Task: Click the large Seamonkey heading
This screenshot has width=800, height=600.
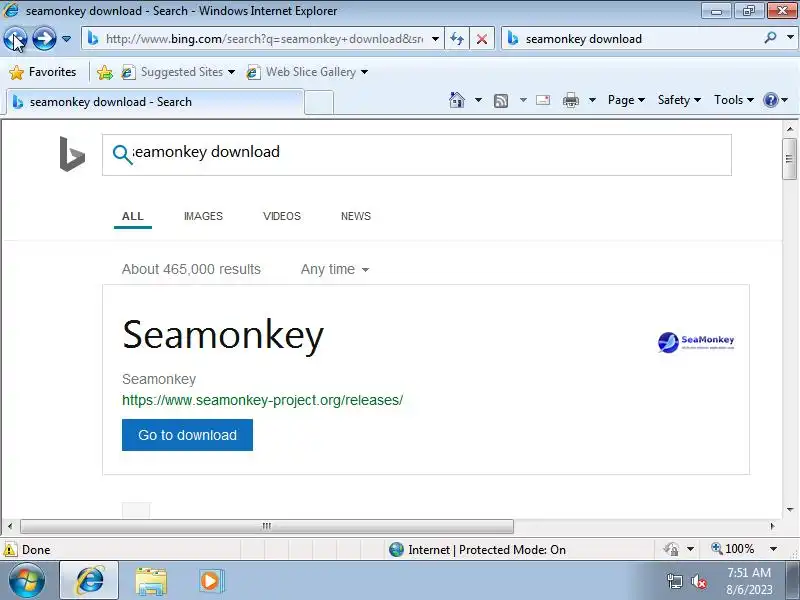Action: tap(223, 335)
